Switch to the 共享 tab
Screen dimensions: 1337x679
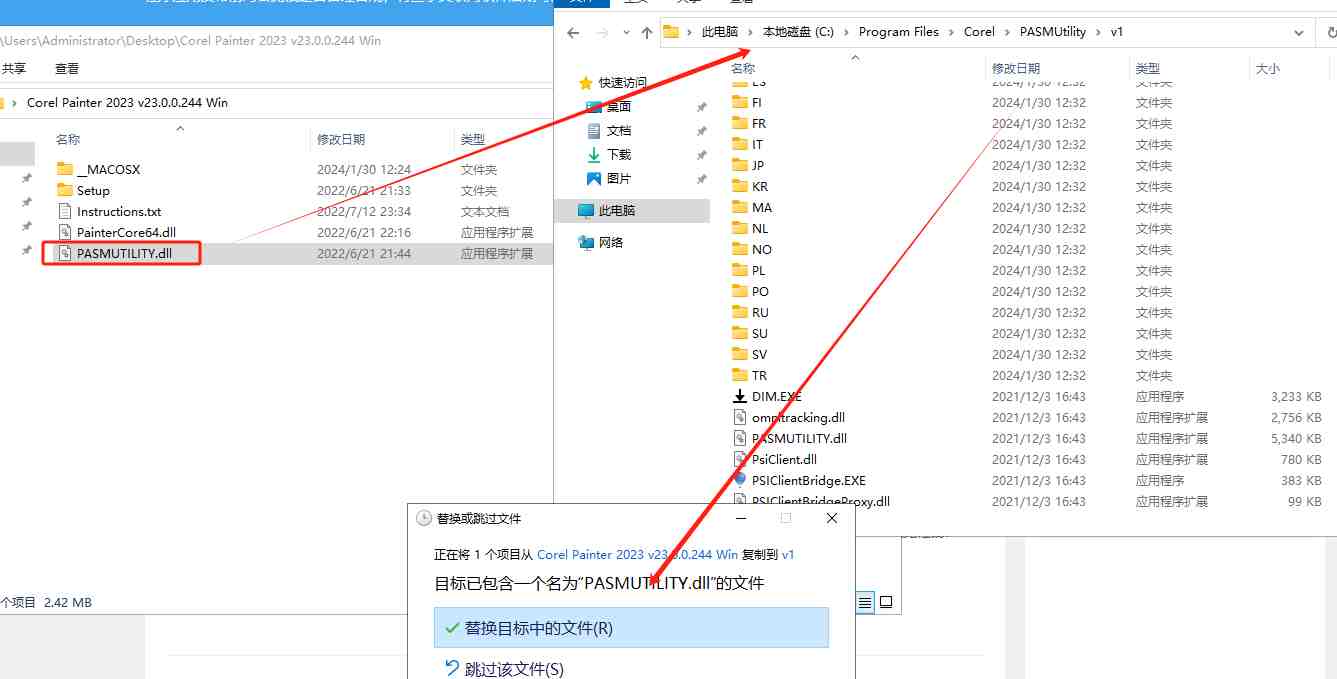coord(14,68)
